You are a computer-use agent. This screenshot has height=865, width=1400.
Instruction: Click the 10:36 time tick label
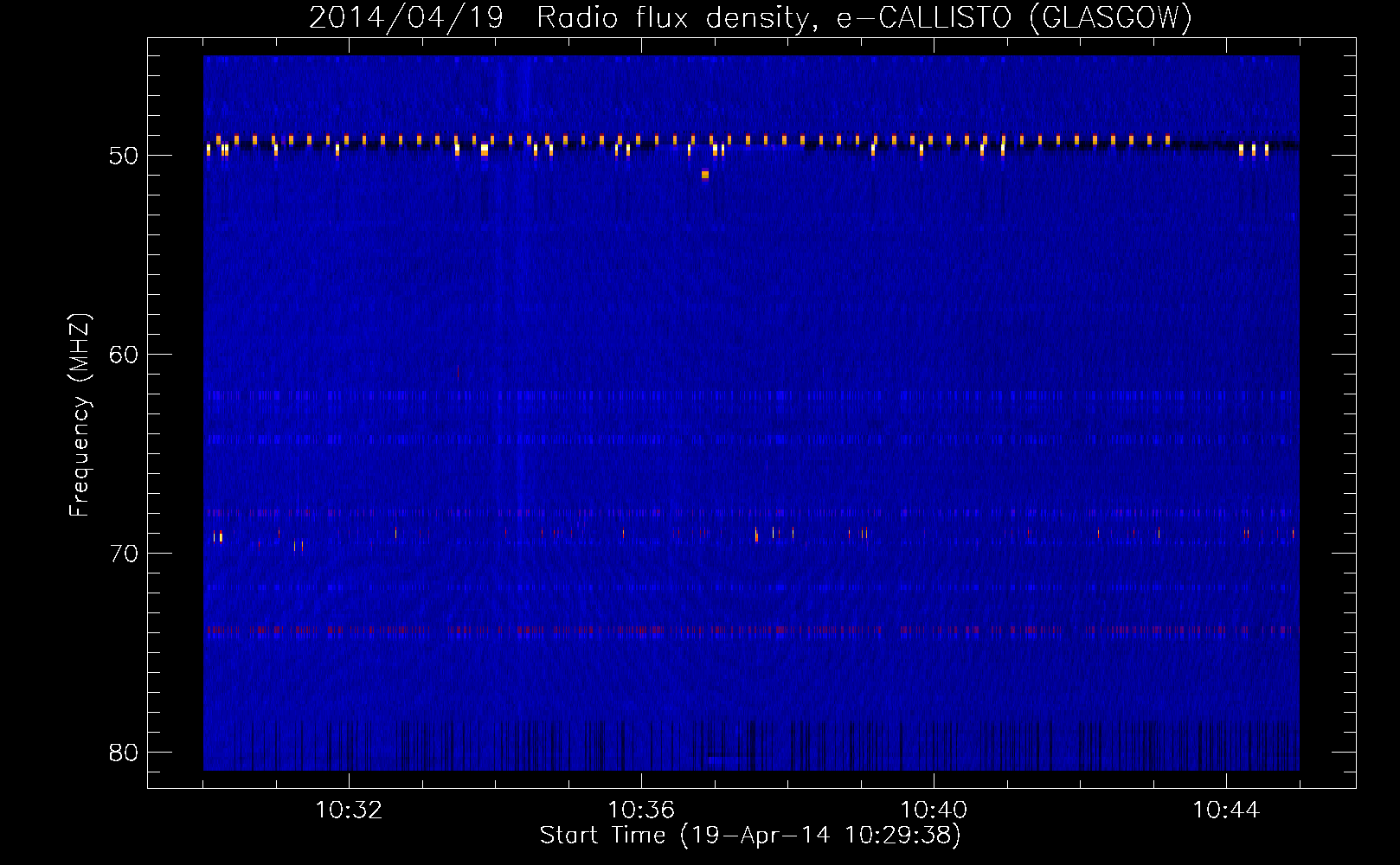641,811
